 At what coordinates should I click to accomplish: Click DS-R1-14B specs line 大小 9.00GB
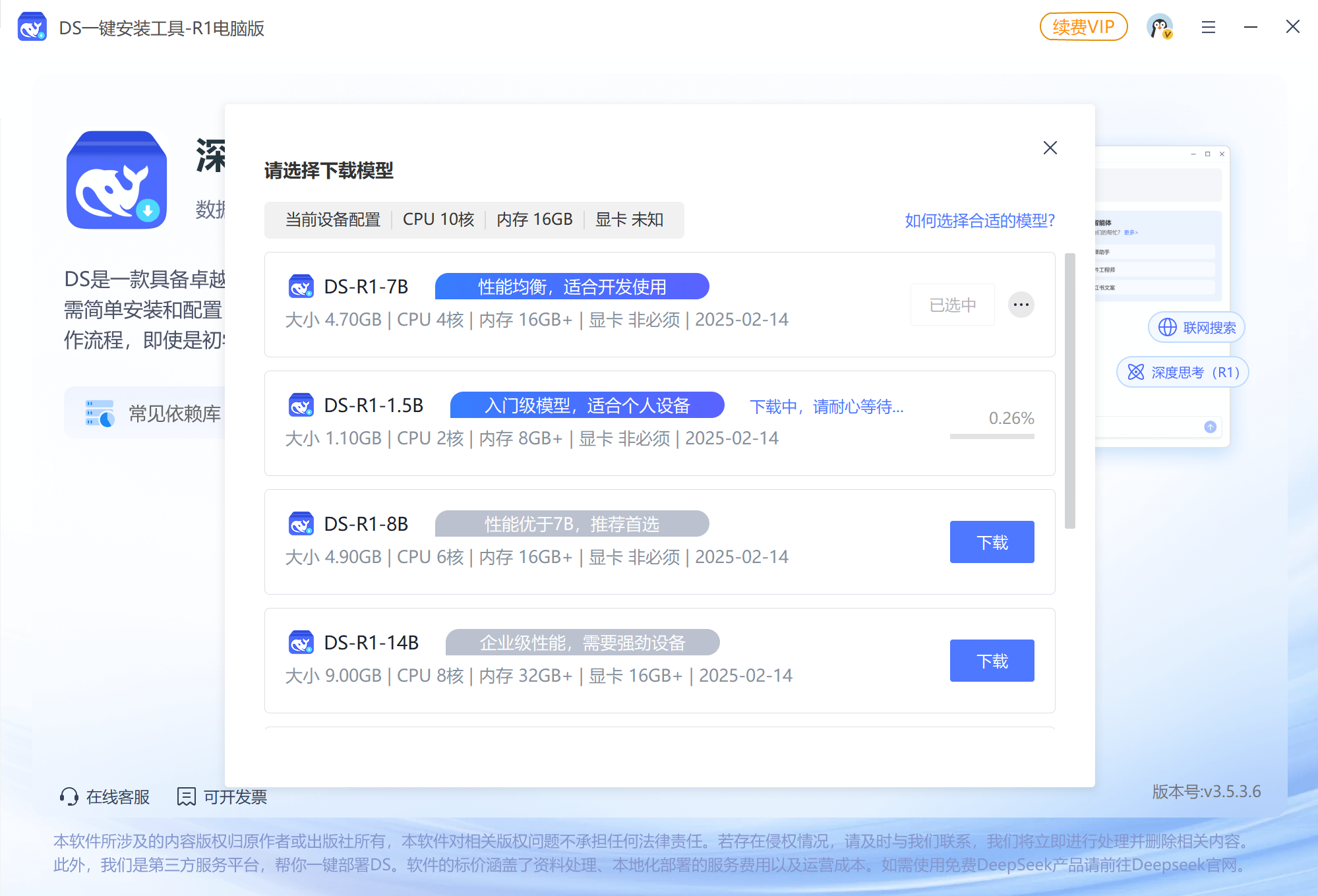pyautogui.click(x=539, y=676)
